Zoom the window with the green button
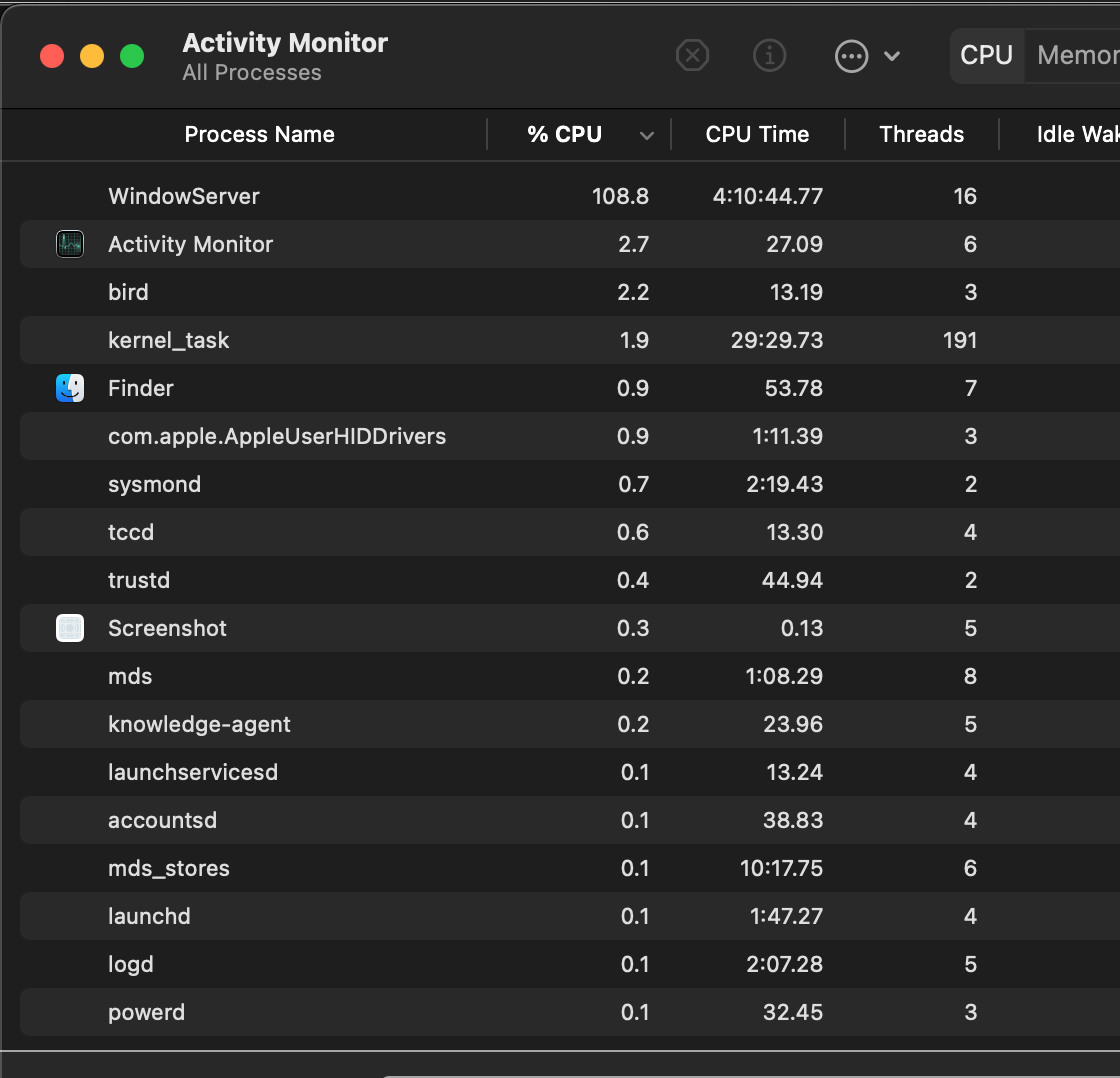The width and height of the screenshot is (1120, 1078). click(x=132, y=56)
